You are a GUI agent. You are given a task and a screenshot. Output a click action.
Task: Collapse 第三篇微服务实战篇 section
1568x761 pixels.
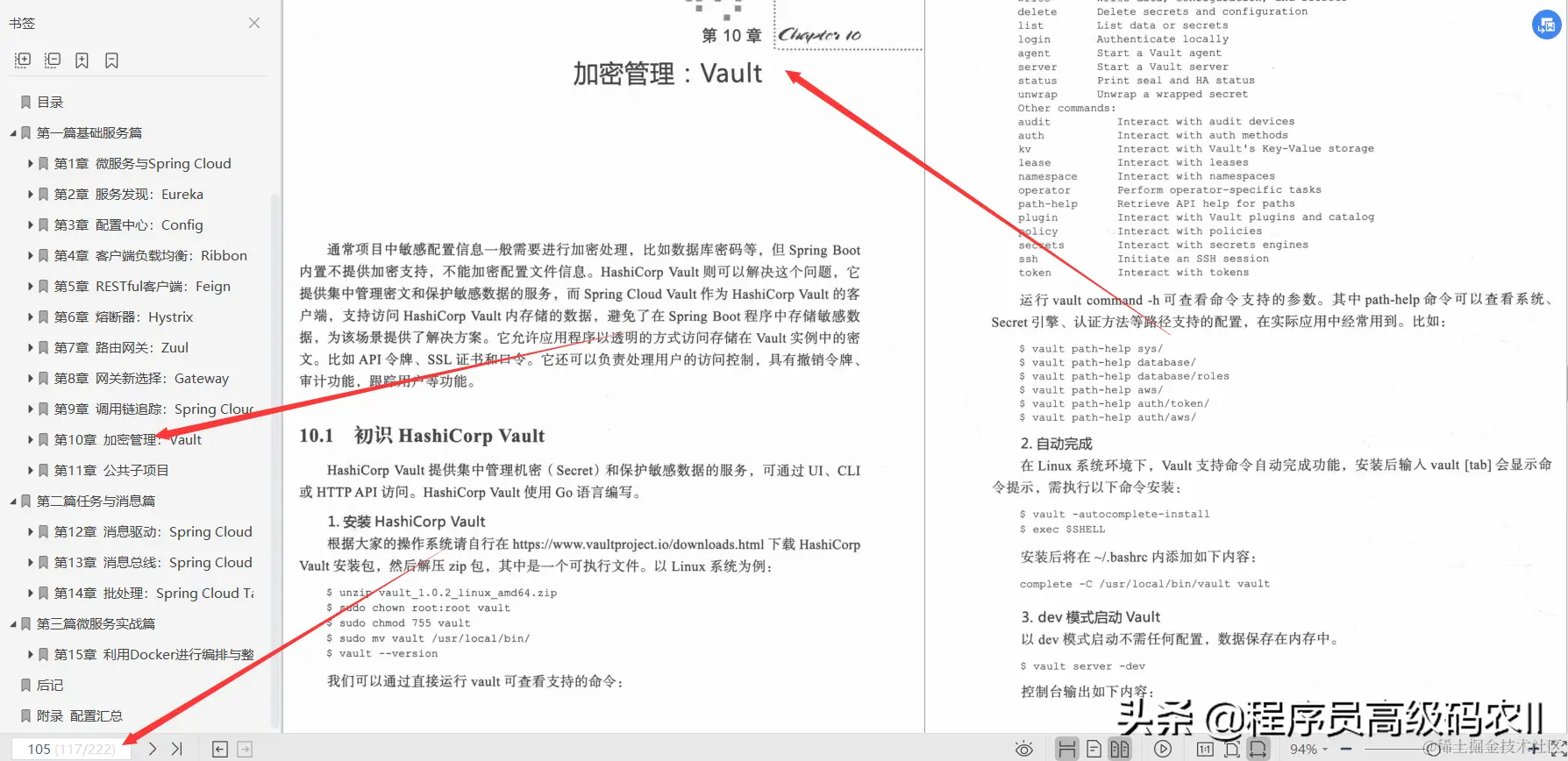[13, 624]
